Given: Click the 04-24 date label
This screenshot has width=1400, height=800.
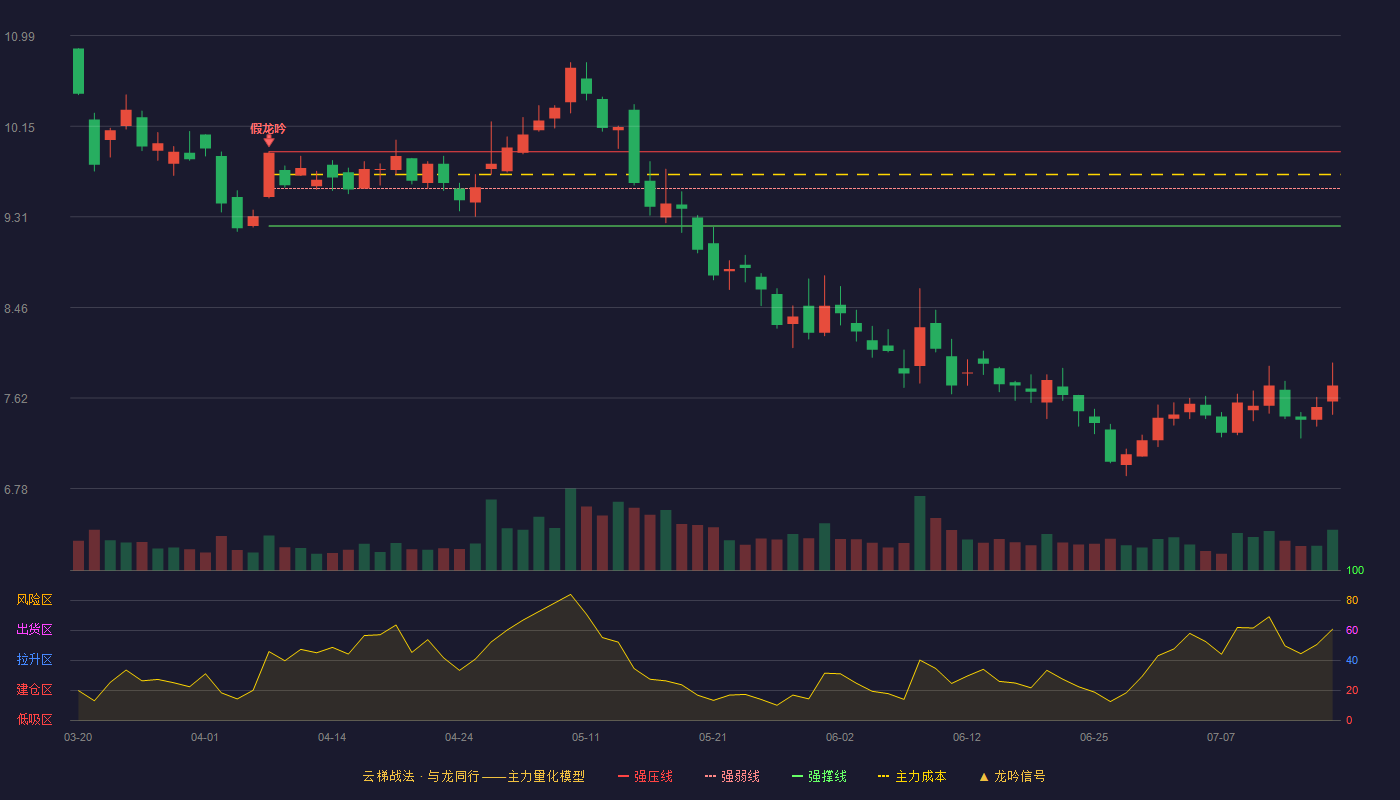Looking at the screenshot, I should [x=459, y=737].
